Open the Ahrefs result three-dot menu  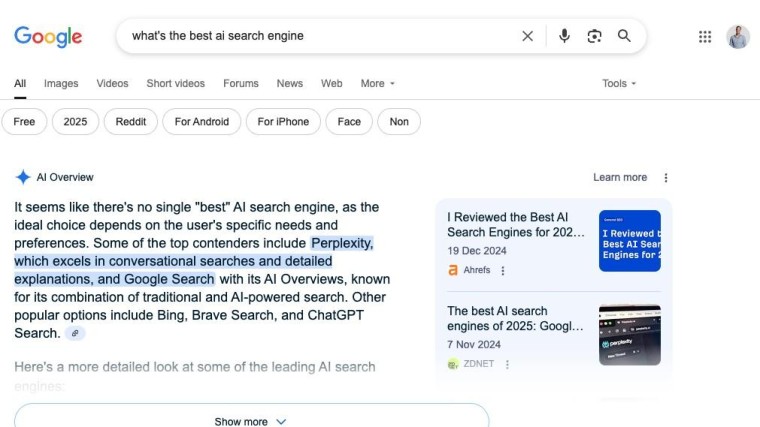coord(503,270)
